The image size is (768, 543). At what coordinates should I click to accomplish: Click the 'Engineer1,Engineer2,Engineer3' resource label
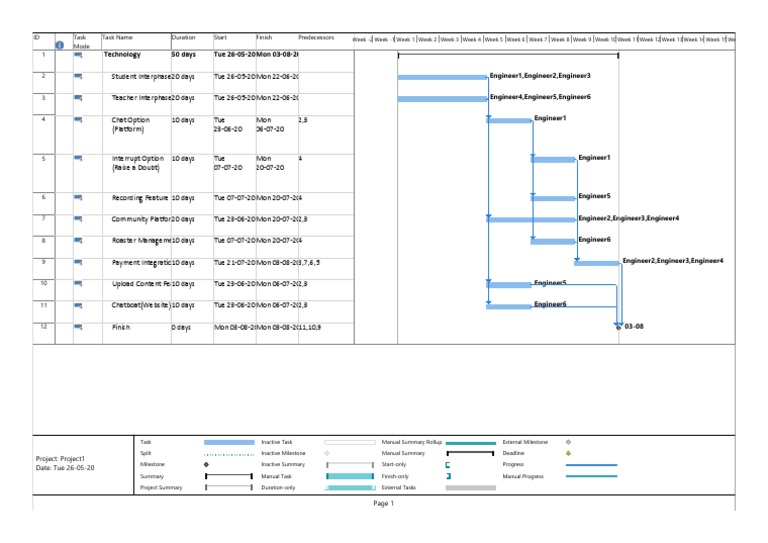point(540,75)
